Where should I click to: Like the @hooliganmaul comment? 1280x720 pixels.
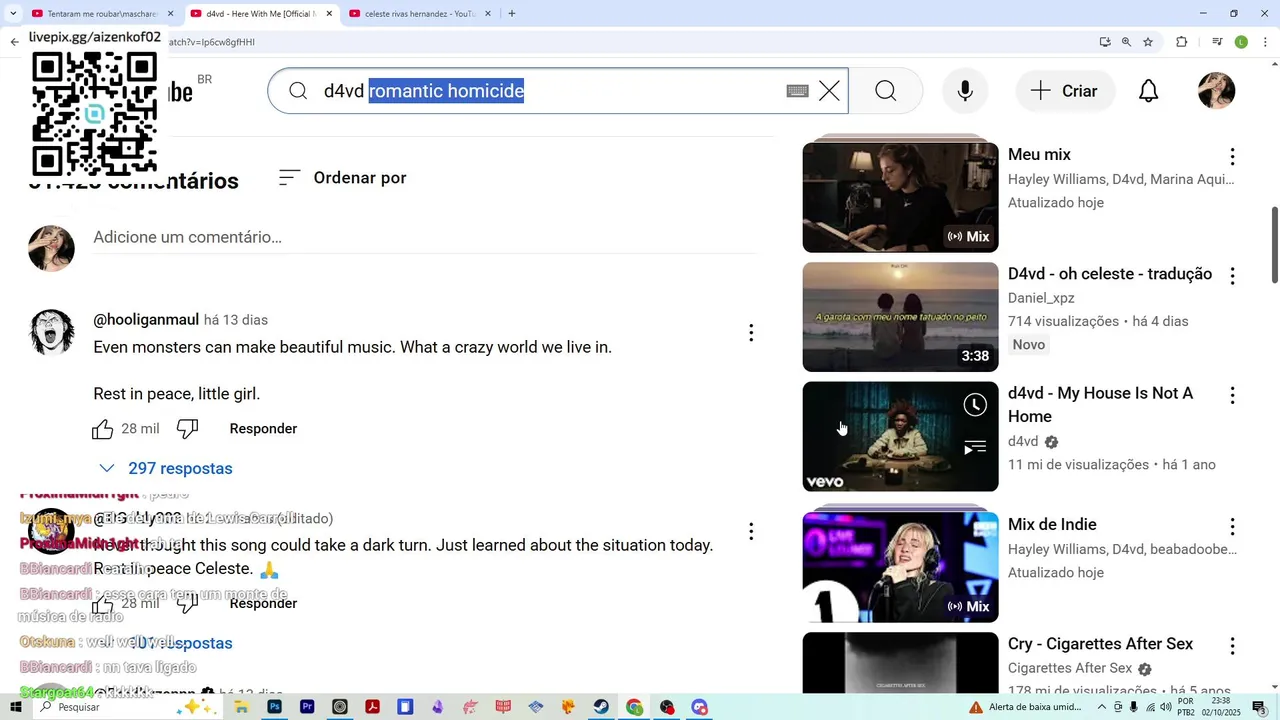pos(103,429)
